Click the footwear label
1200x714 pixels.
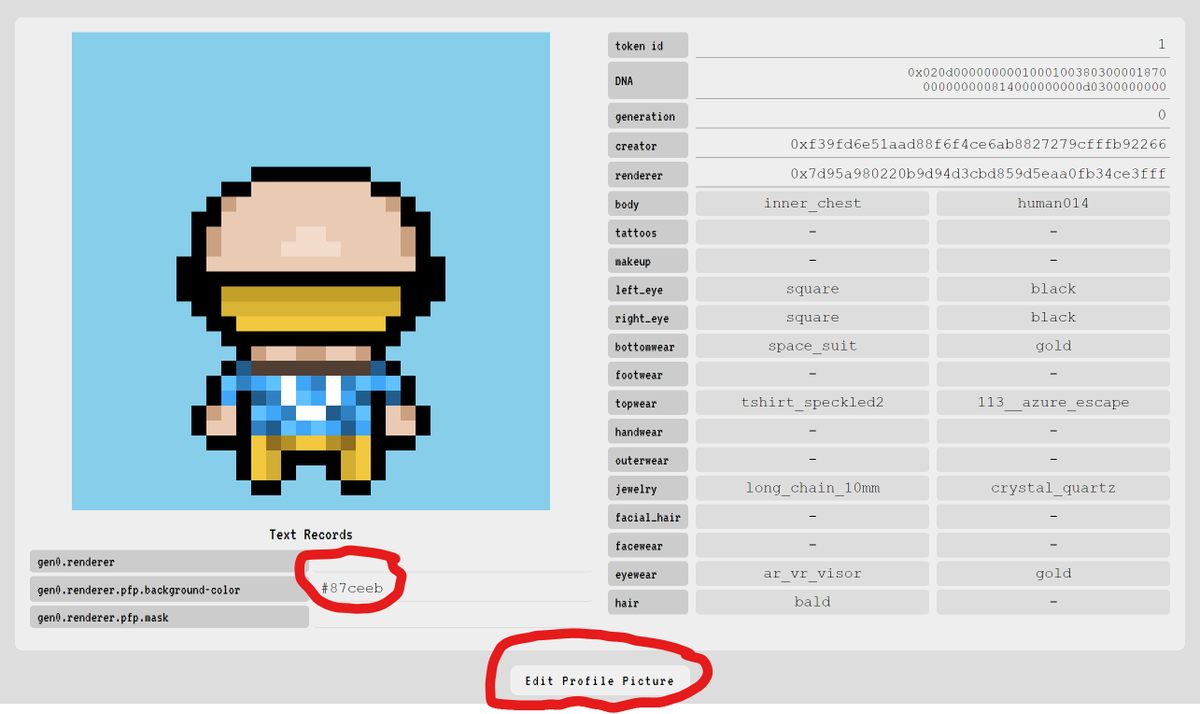pos(648,375)
